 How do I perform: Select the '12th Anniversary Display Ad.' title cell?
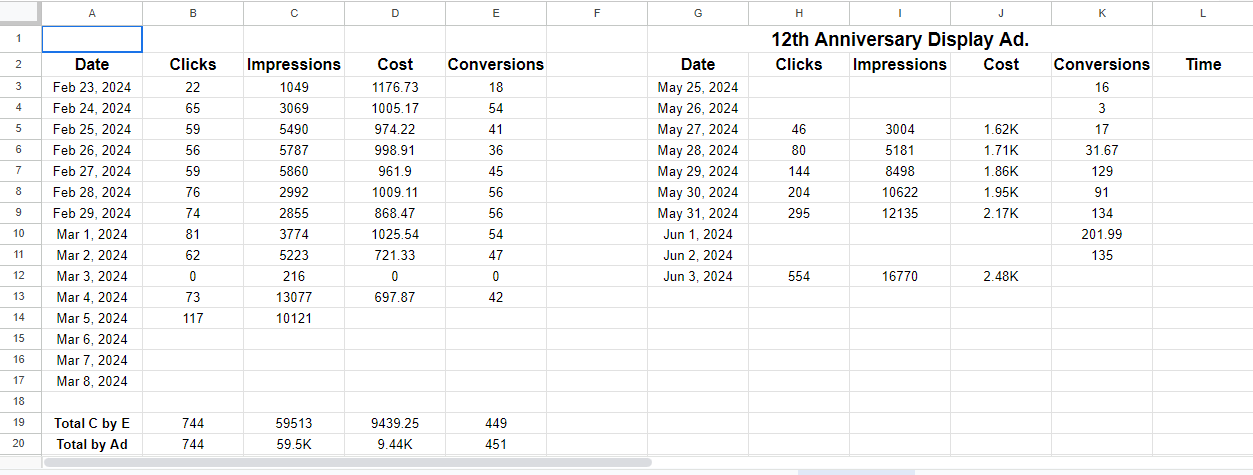point(899,40)
